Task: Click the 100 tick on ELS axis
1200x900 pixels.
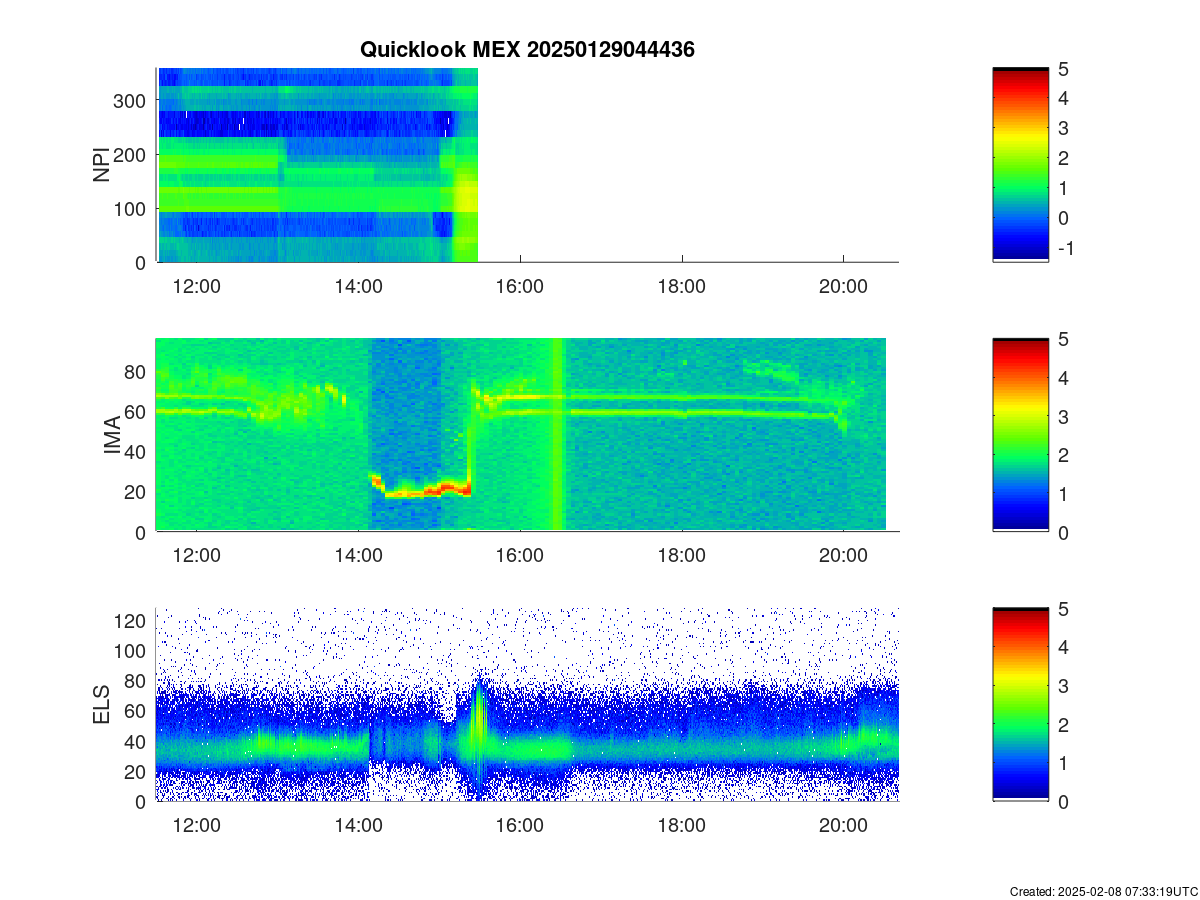Action: tap(132, 651)
